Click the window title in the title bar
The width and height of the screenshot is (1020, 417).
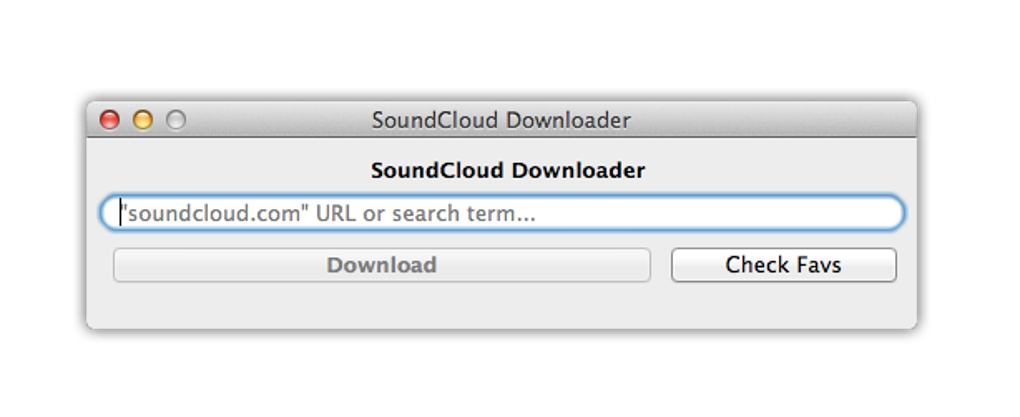click(x=501, y=120)
